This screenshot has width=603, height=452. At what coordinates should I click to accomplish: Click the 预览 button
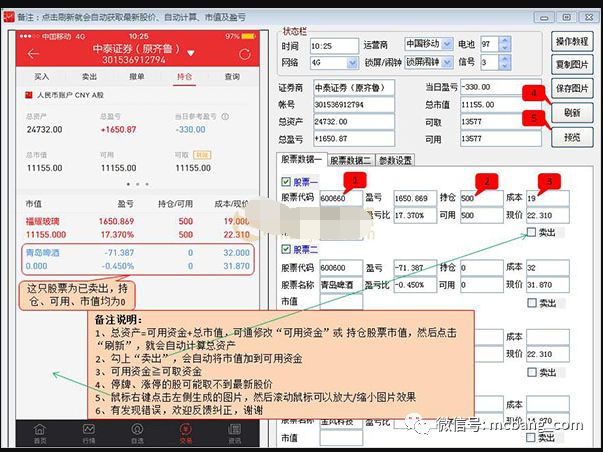pos(572,137)
